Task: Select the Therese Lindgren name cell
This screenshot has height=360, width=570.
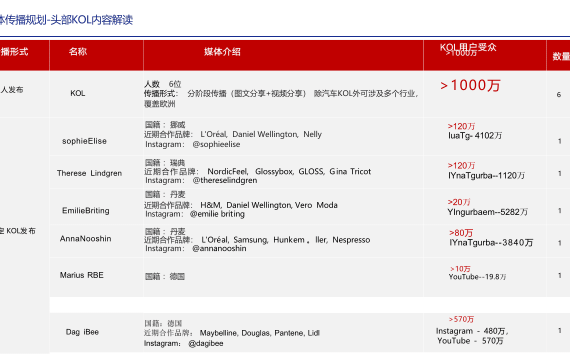Action: click(89, 173)
